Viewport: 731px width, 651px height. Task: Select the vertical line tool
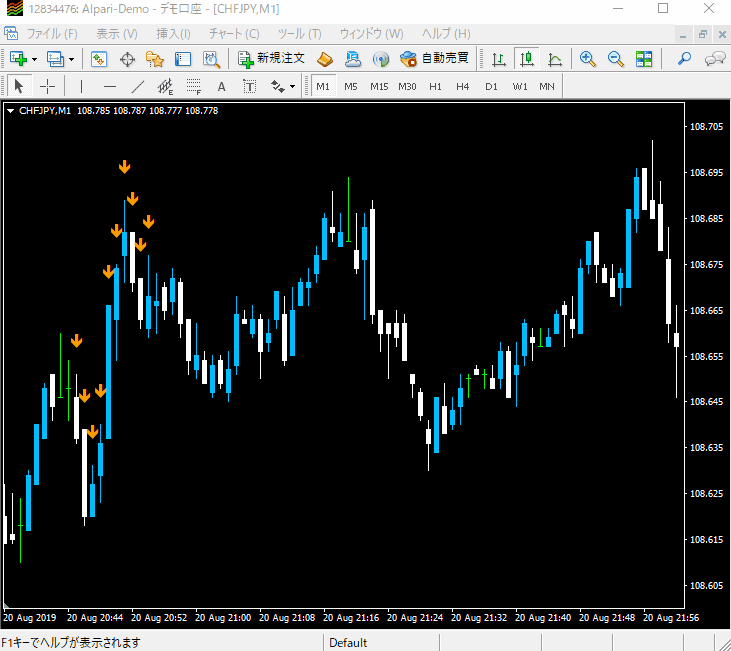tap(81, 86)
